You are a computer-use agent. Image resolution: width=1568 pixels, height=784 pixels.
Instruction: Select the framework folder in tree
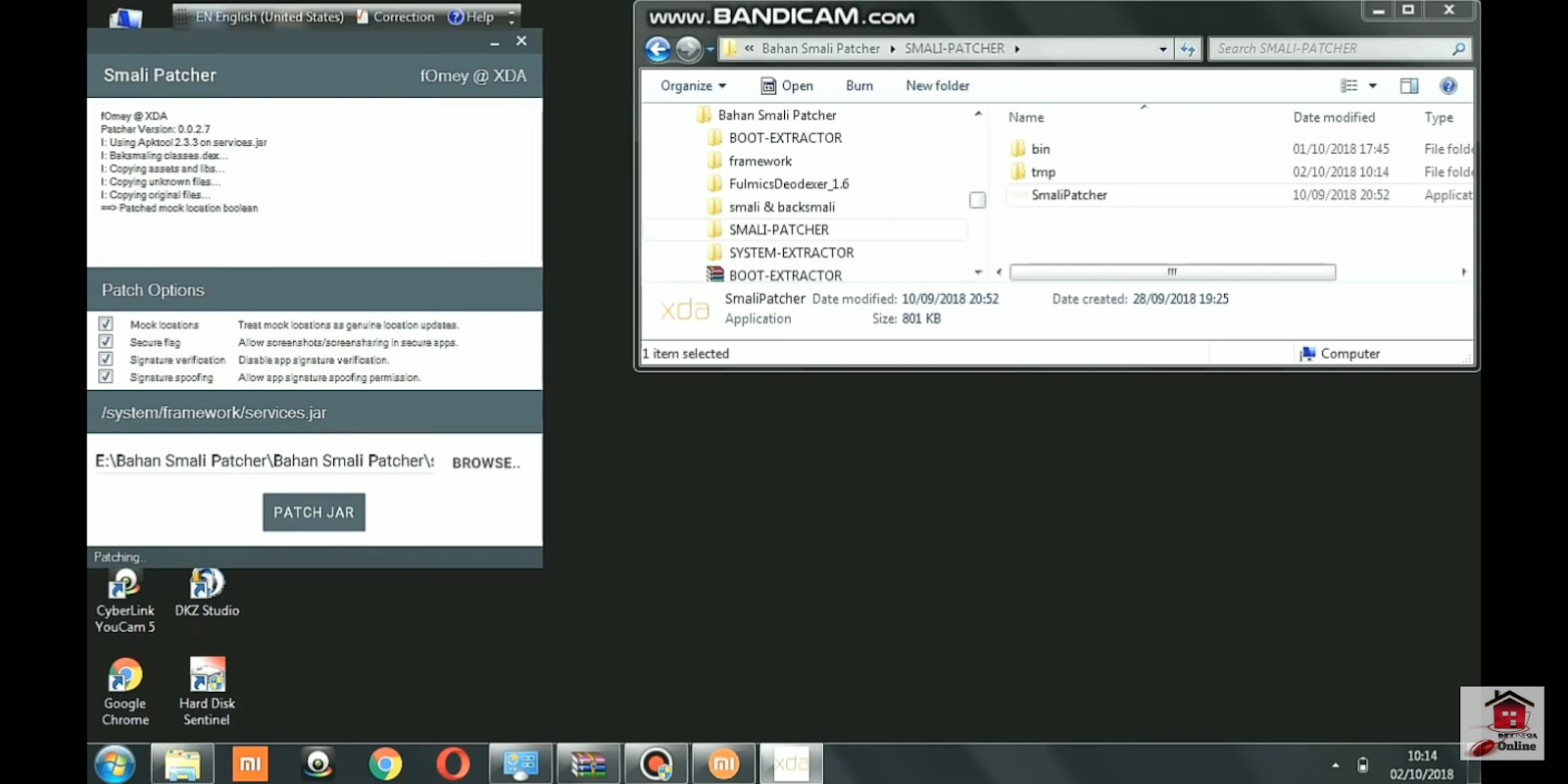coord(749,161)
